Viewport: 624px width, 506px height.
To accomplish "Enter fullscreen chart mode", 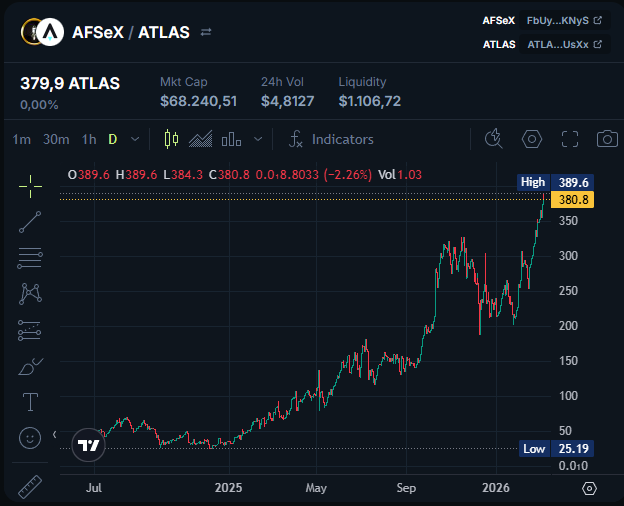I will [x=569, y=139].
